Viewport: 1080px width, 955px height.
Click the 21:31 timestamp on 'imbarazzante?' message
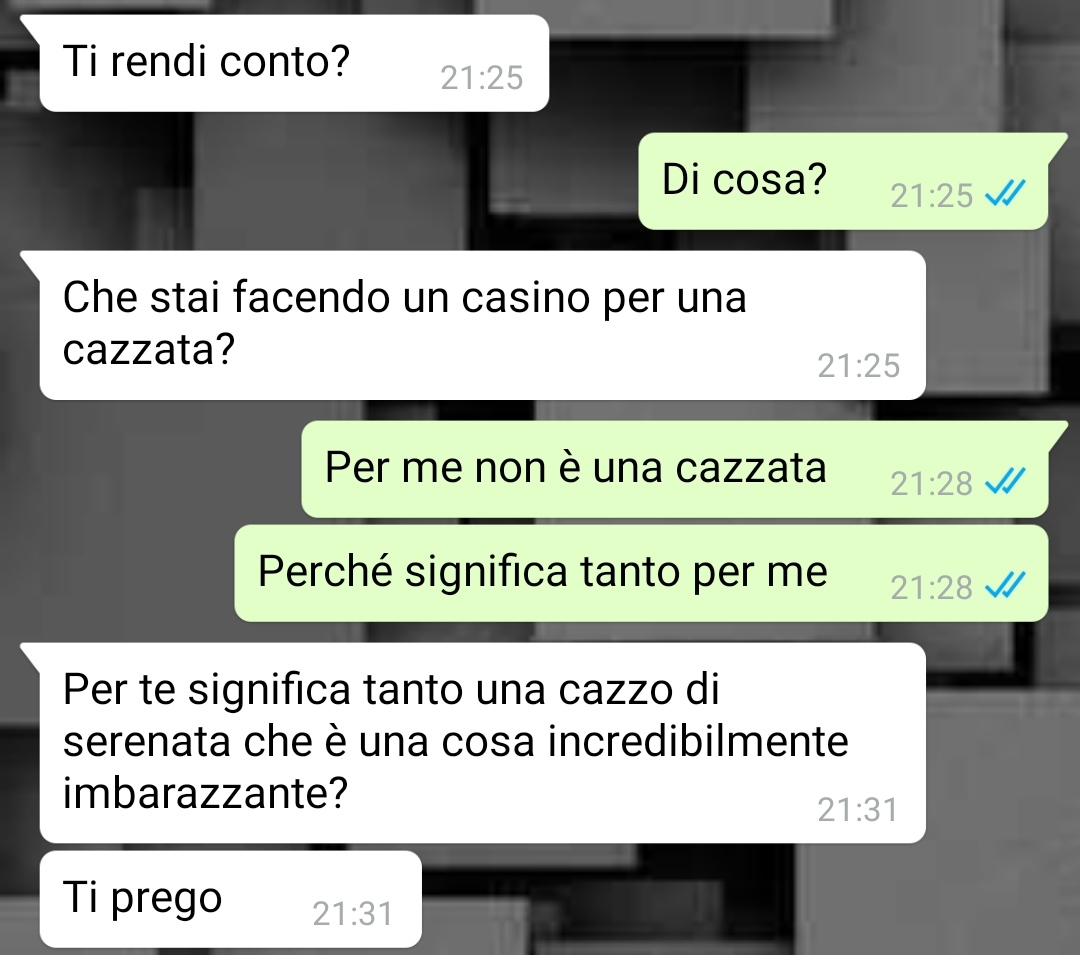[858, 810]
